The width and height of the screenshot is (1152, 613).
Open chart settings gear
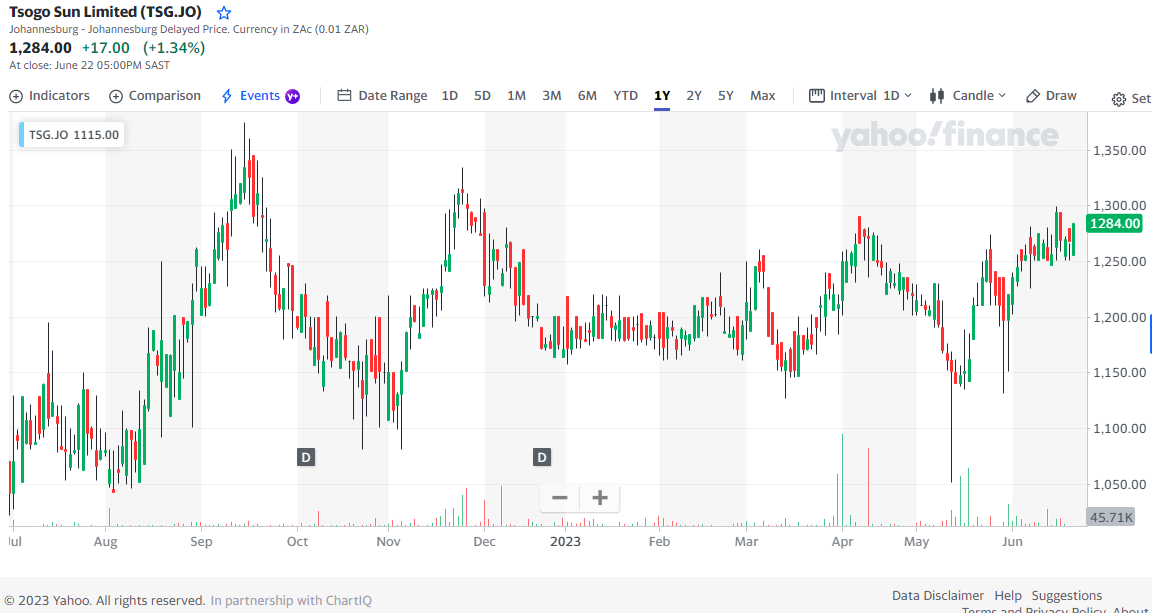(x=1119, y=100)
